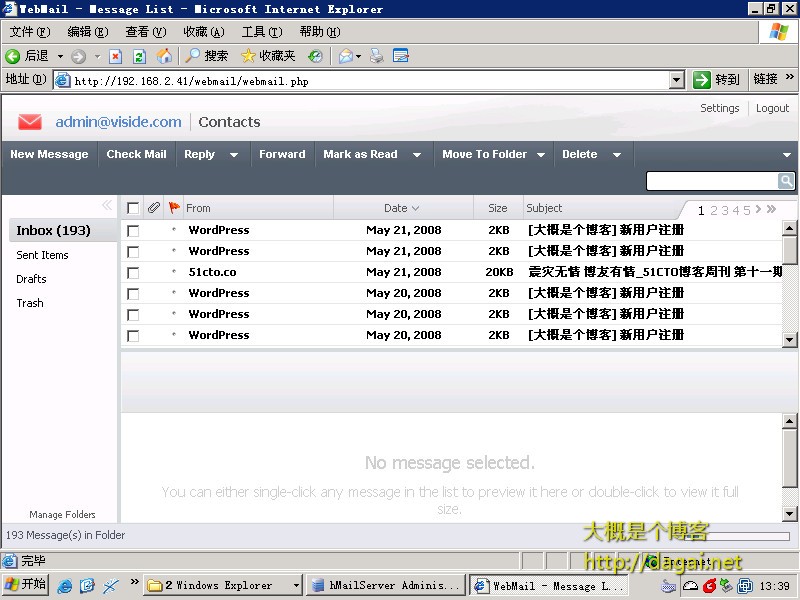Click the webmail search input field
The height and width of the screenshot is (600, 800).
click(711, 181)
